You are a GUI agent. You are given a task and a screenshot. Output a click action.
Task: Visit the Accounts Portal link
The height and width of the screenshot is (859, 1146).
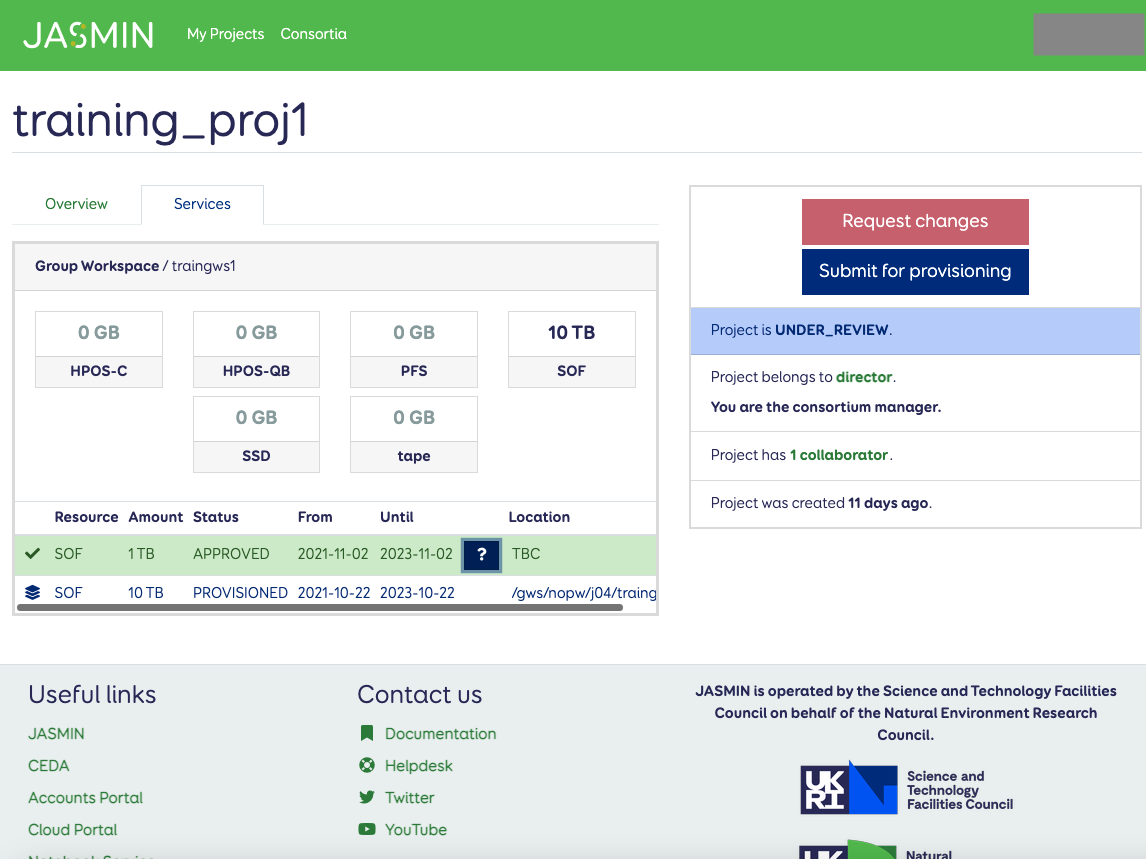click(x=85, y=798)
